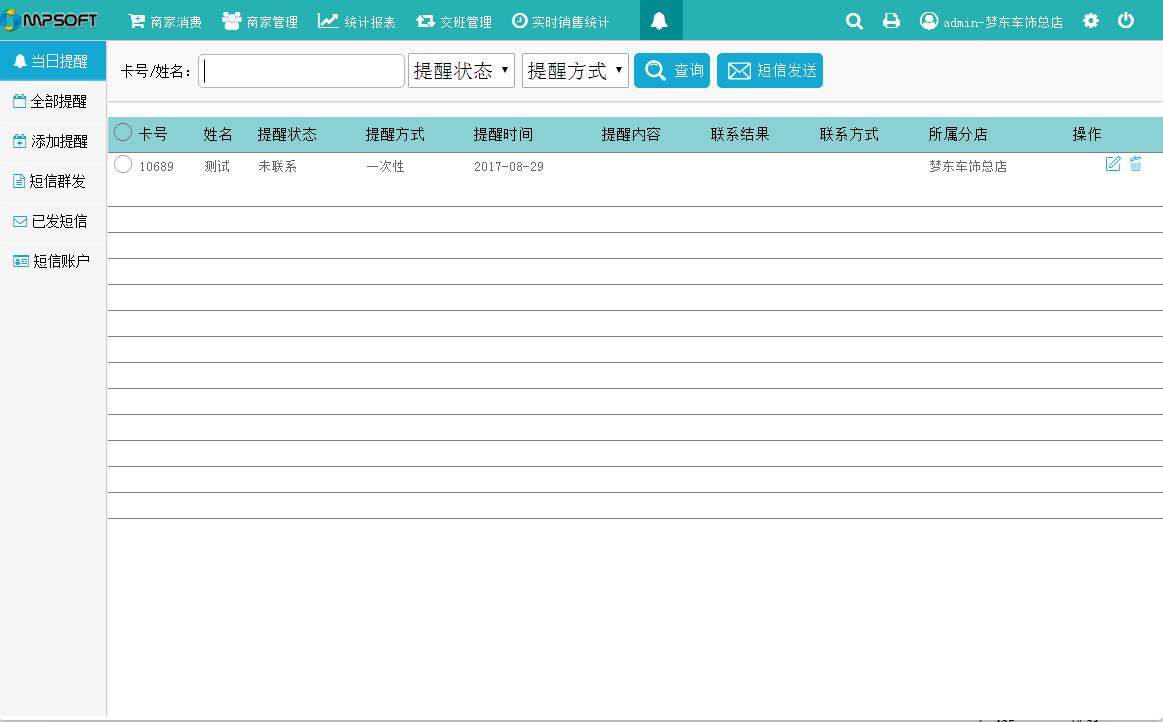Click the admin user avatar icon
Viewport: 1163px width, 722px height.
click(x=929, y=21)
